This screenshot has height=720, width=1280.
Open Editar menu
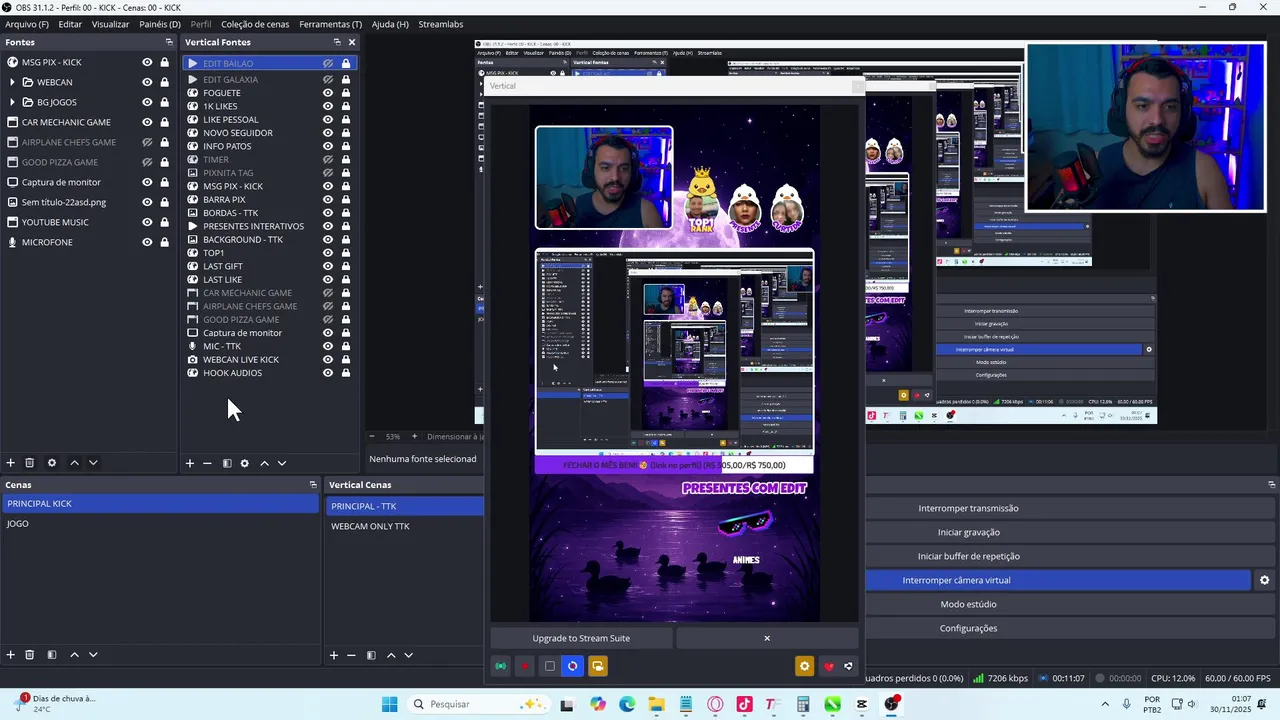[70, 24]
